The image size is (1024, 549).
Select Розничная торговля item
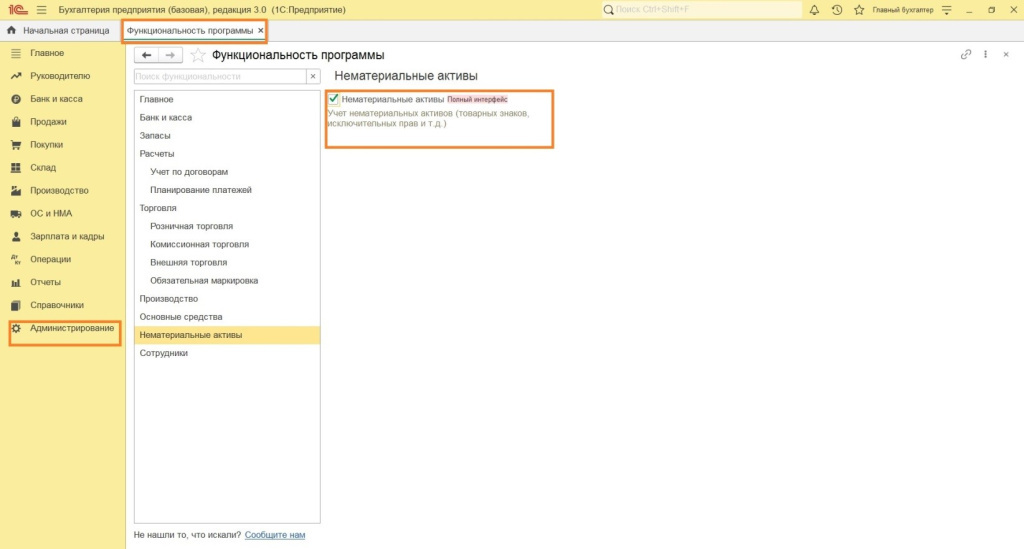point(227,226)
